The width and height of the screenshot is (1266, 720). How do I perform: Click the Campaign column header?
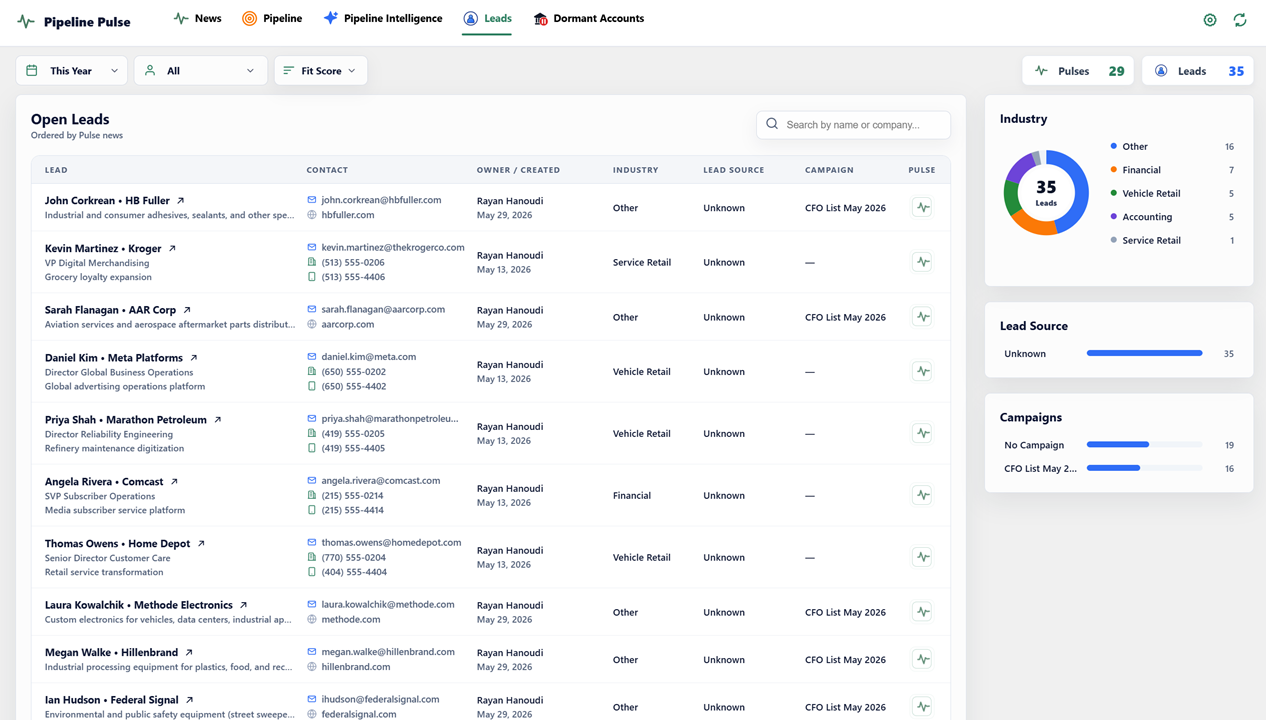[x=829, y=170]
